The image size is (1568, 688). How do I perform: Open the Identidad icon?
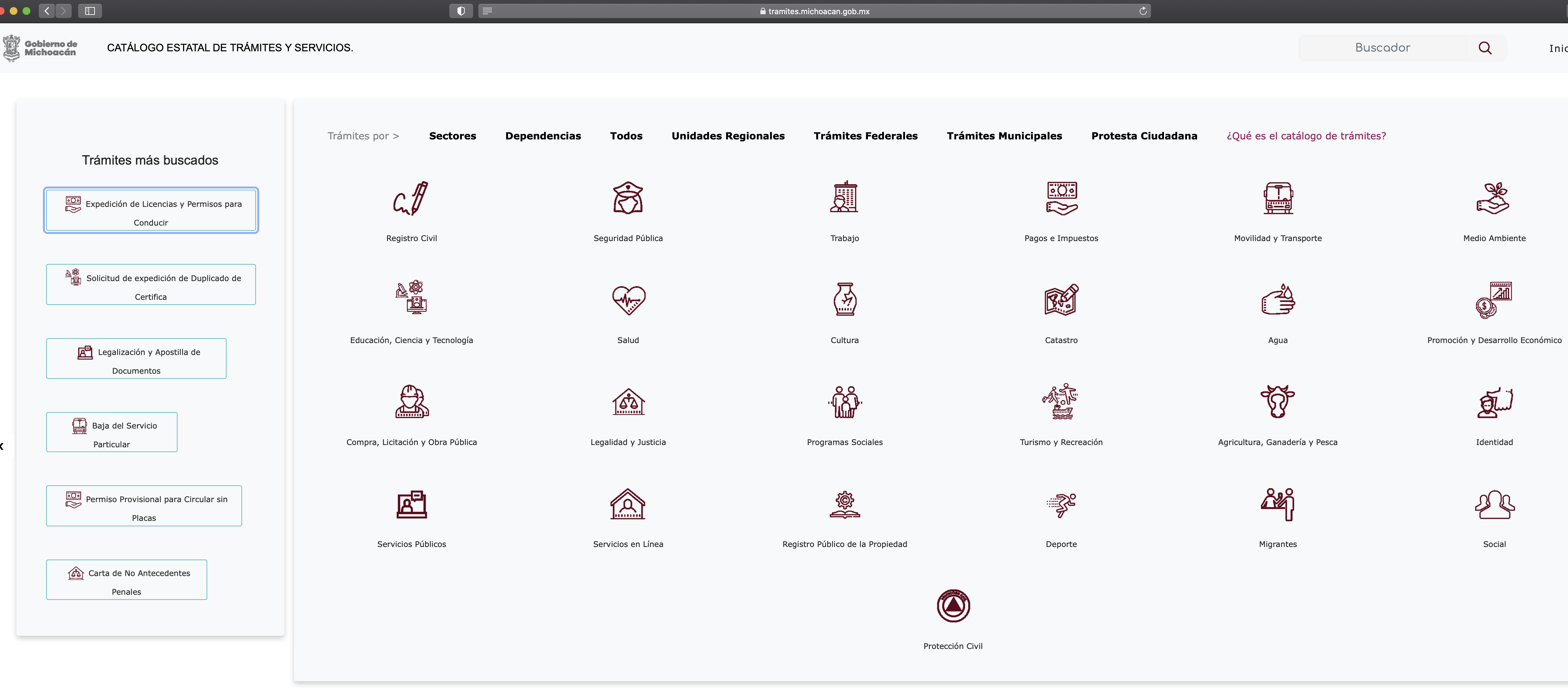point(1495,402)
